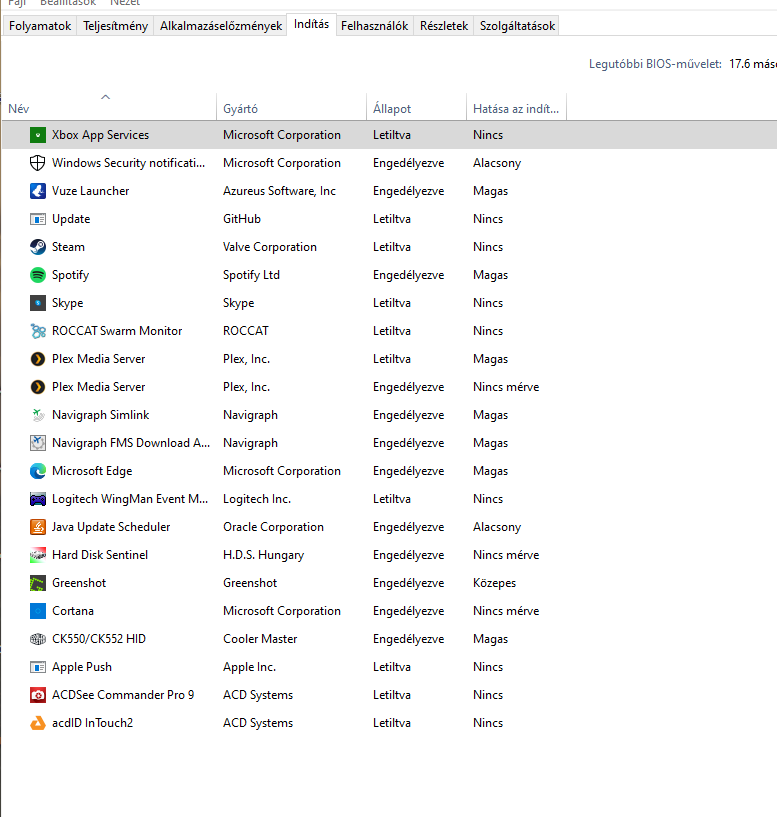Click the Java Update Scheduler icon
The image size is (777, 817).
point(38,527)
